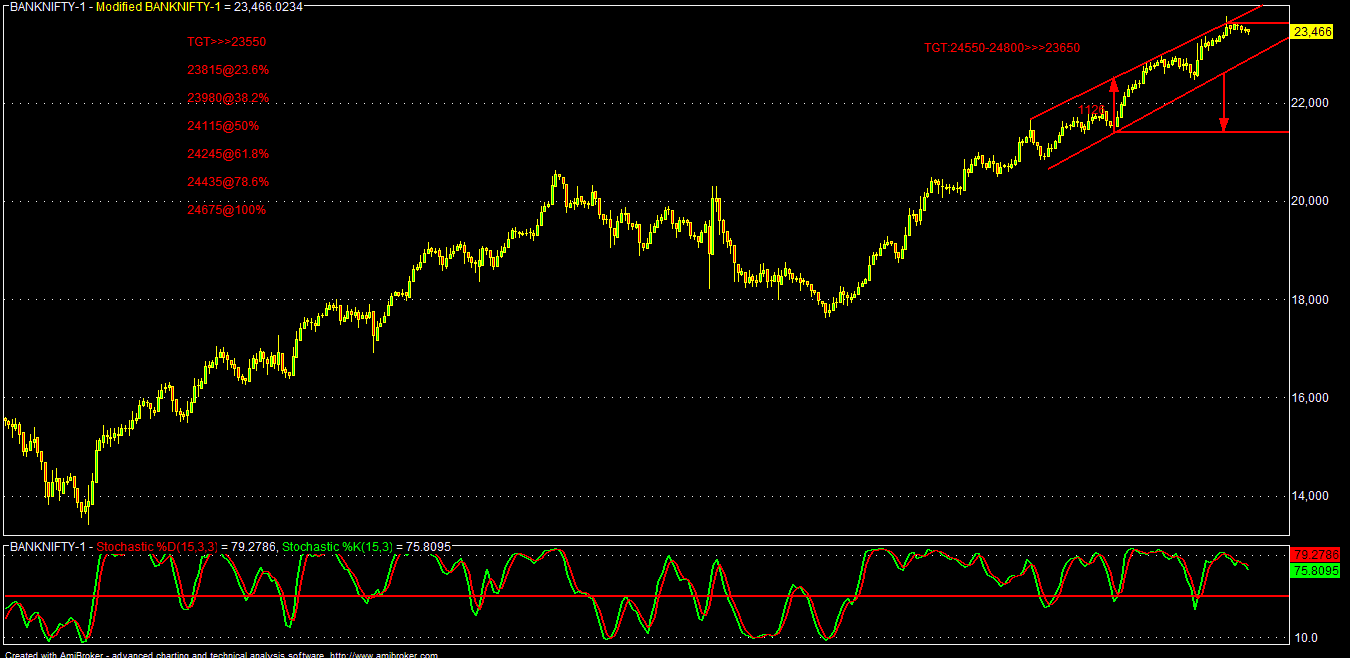
Task: Click the '20,000' price axis label
Action: (1311, 201)
